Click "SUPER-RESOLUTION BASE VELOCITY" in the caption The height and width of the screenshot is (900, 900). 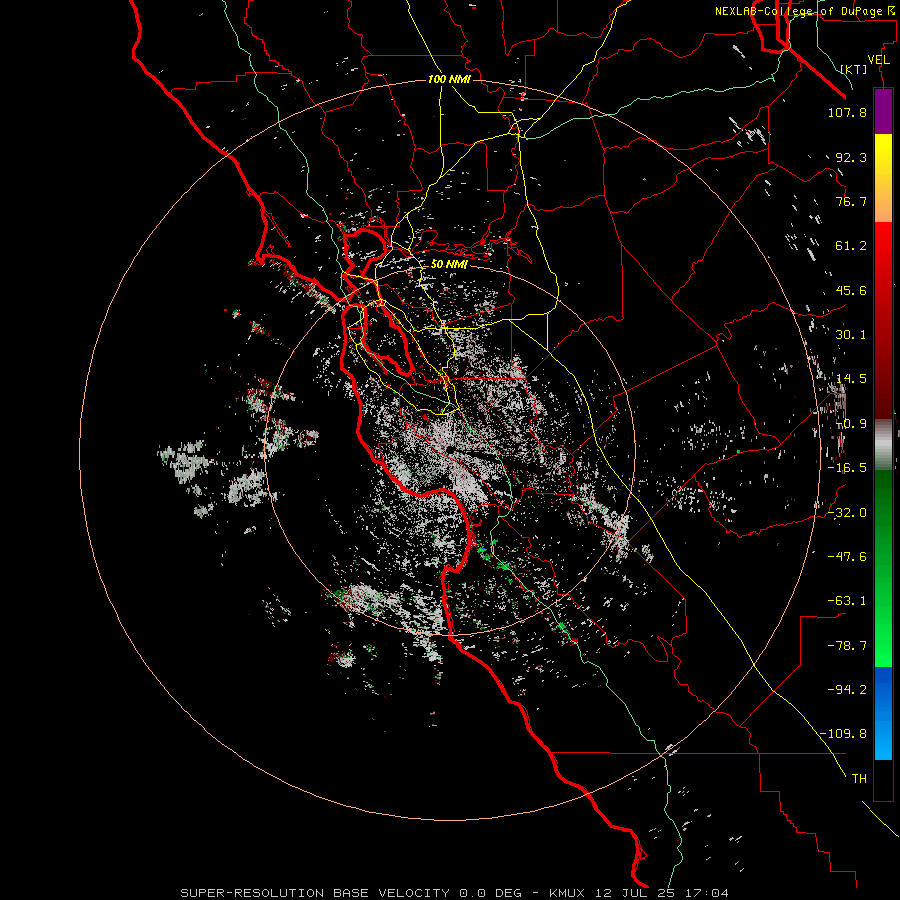pos(315,893)
